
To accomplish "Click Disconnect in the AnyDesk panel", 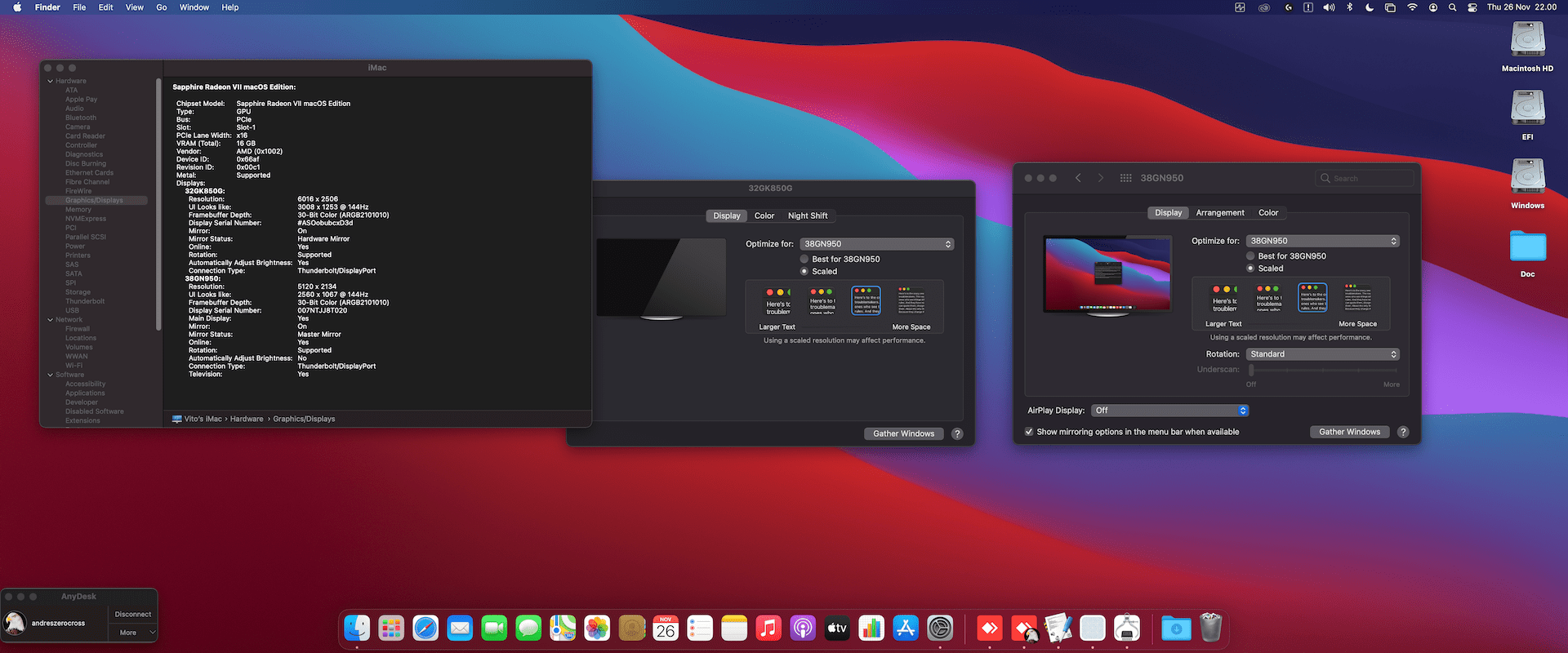I will (133, 615).
